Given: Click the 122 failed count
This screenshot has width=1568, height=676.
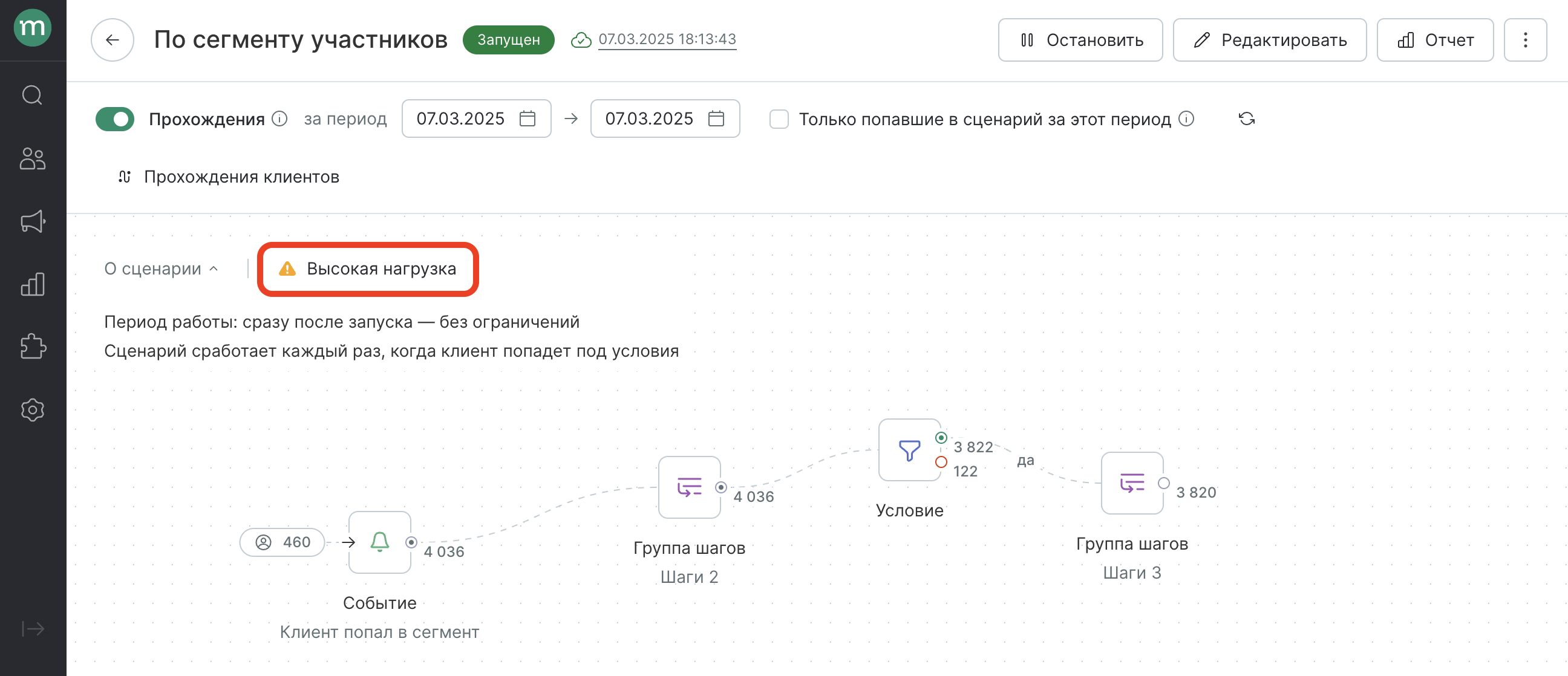Looking at the screenshot, I should point(965,472).
